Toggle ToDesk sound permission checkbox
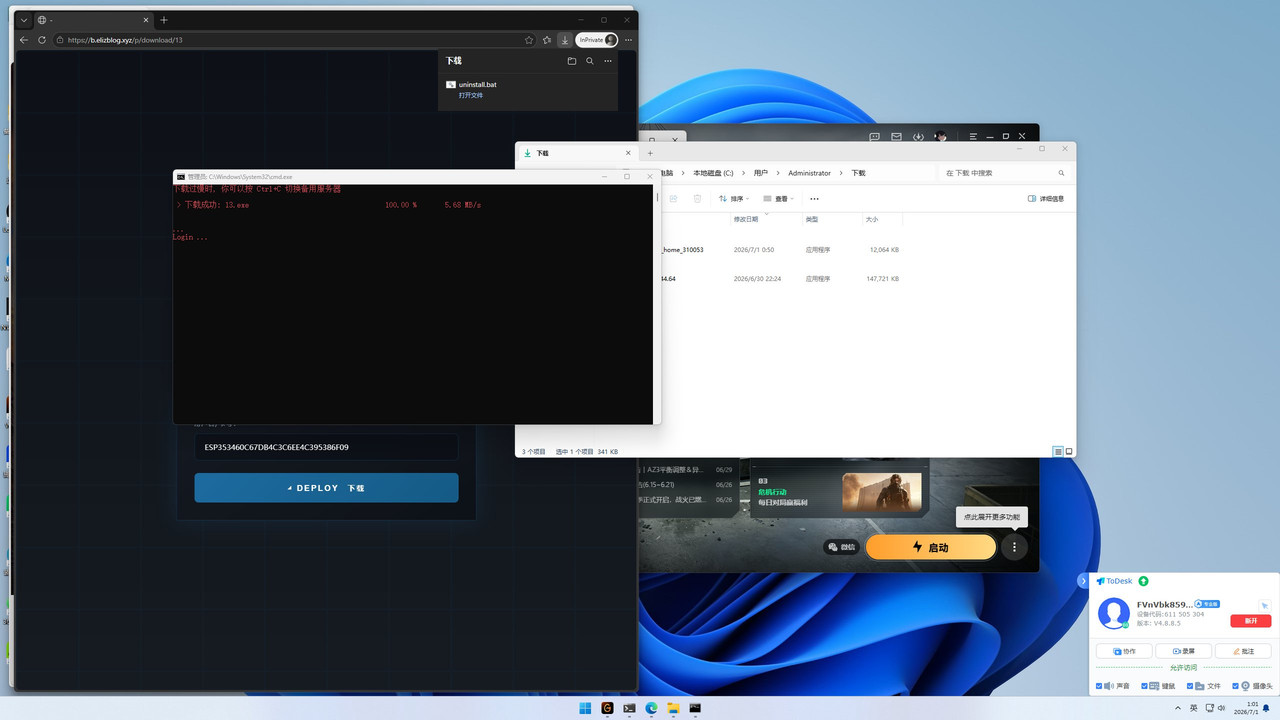 (1100, 686)
